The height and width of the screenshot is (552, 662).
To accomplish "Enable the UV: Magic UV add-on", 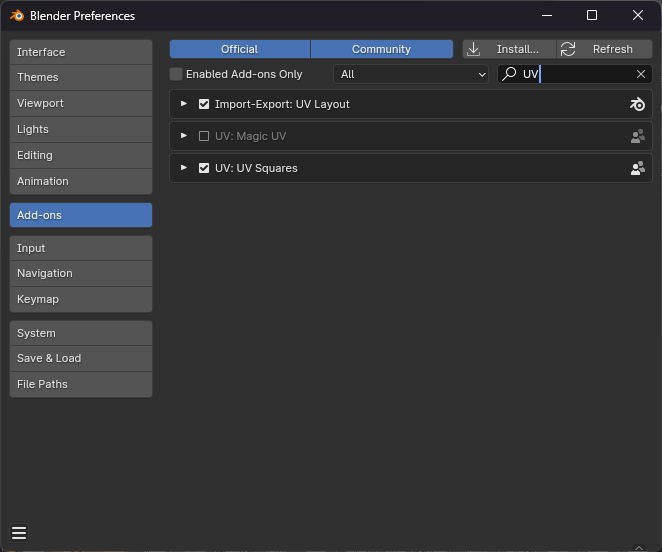I will 204,136.
